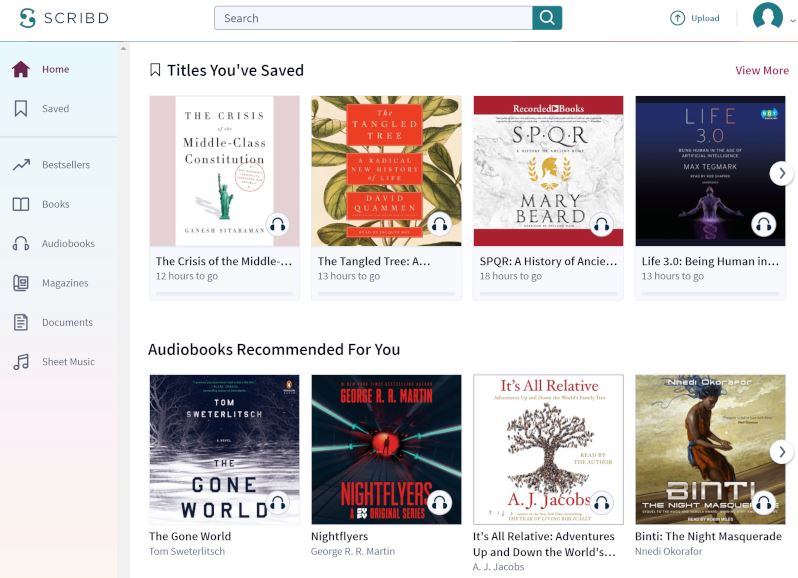
Task: Open The Crisis of the Middle-Class Constitution cover
Action: 224,171
